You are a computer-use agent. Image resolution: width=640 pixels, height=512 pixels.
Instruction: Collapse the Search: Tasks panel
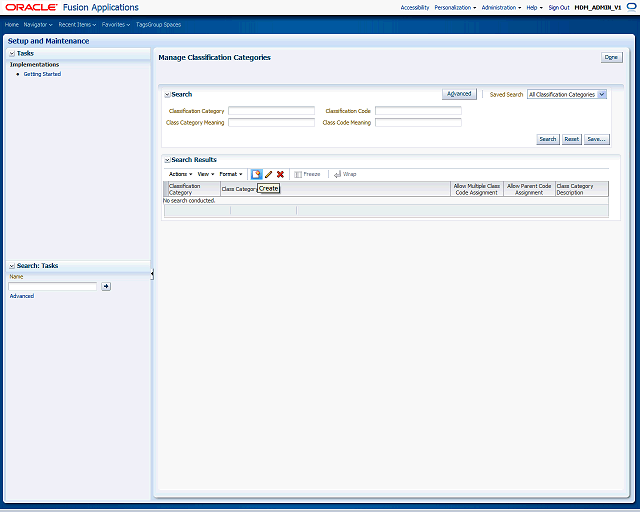(x=12, y=266)
